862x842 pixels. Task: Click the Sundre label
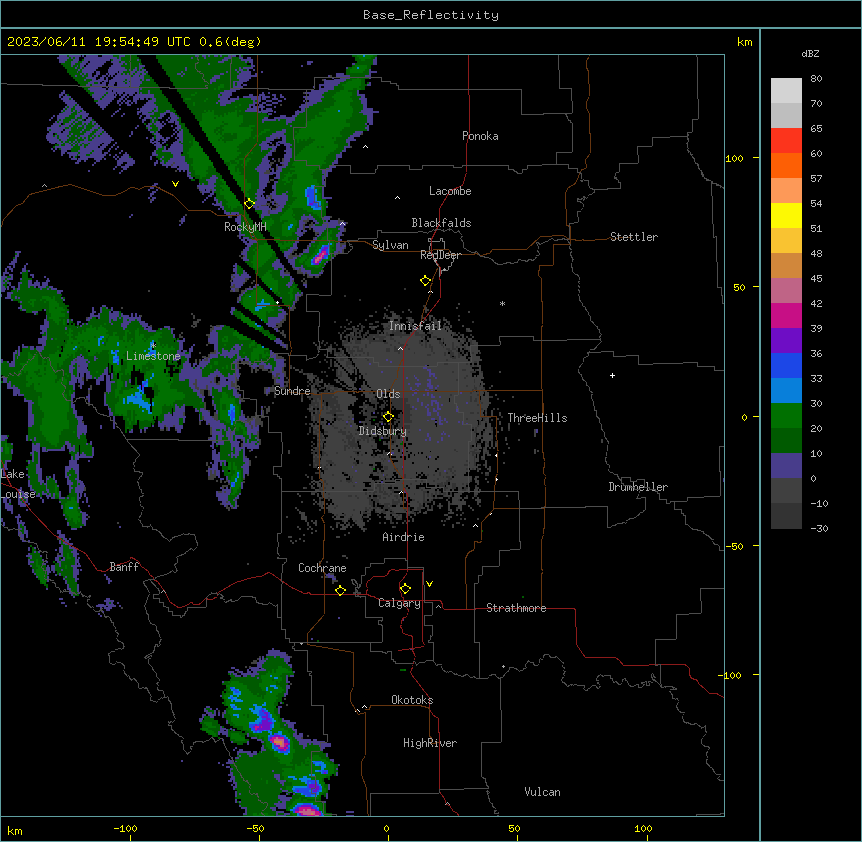point(292,391)
